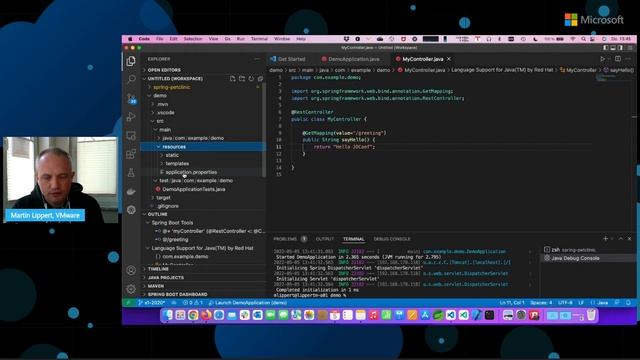Expand the spring-petclinic folder

coord(171,87)
